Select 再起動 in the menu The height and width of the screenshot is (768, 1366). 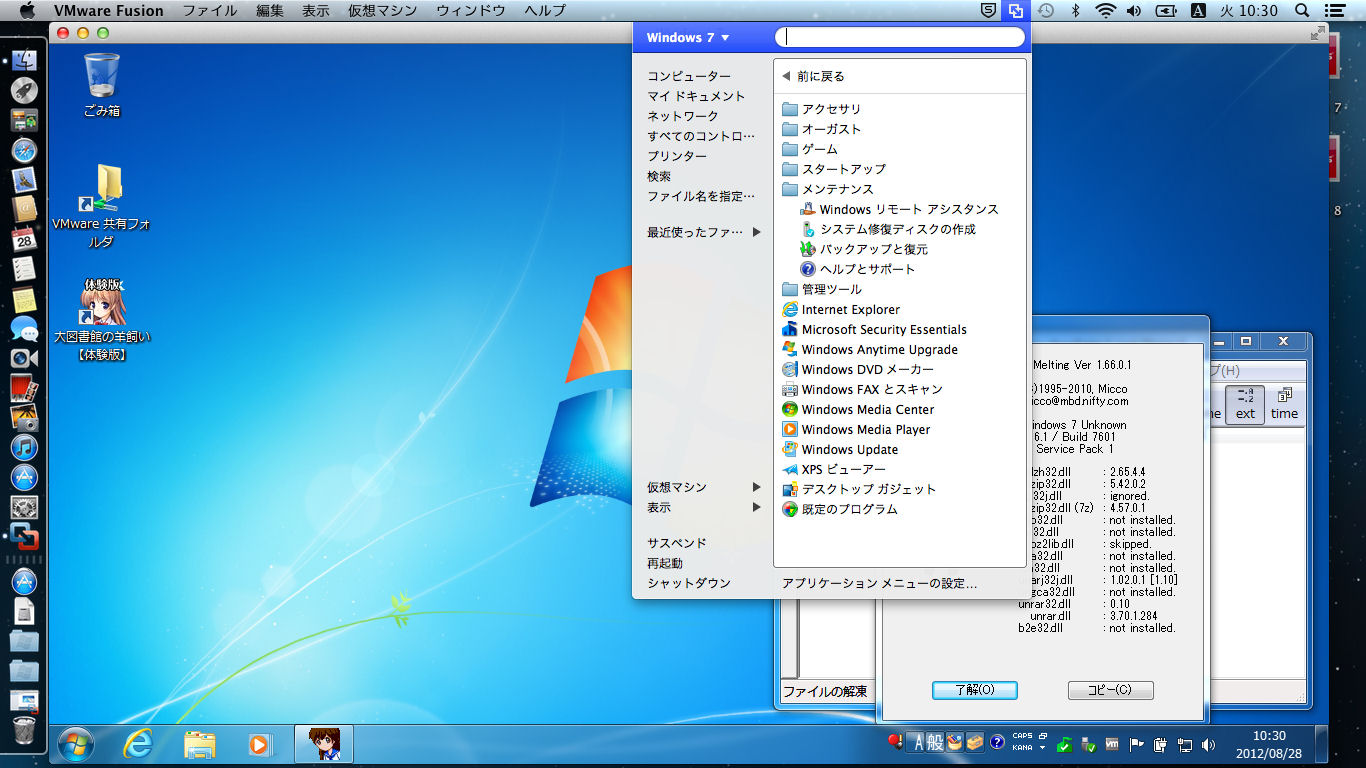coord(665,563)
